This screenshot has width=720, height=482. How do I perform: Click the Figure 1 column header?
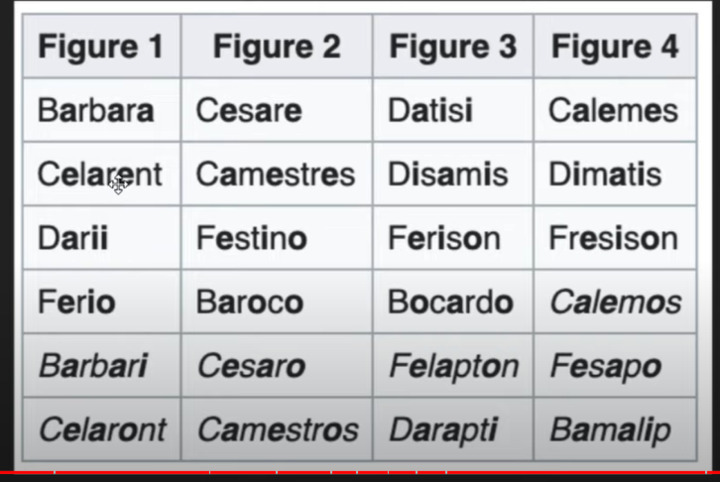click(100, 46)
